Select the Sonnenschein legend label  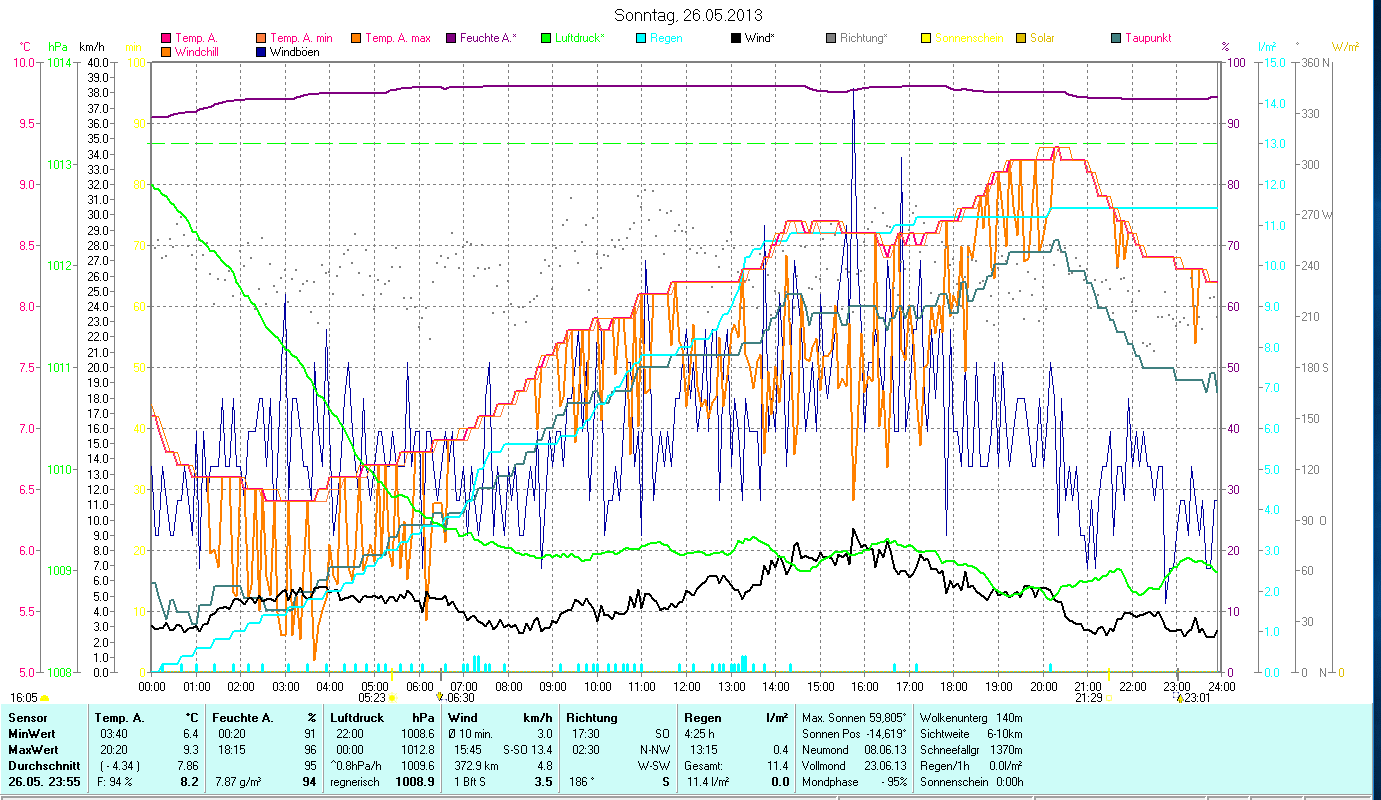968,38
